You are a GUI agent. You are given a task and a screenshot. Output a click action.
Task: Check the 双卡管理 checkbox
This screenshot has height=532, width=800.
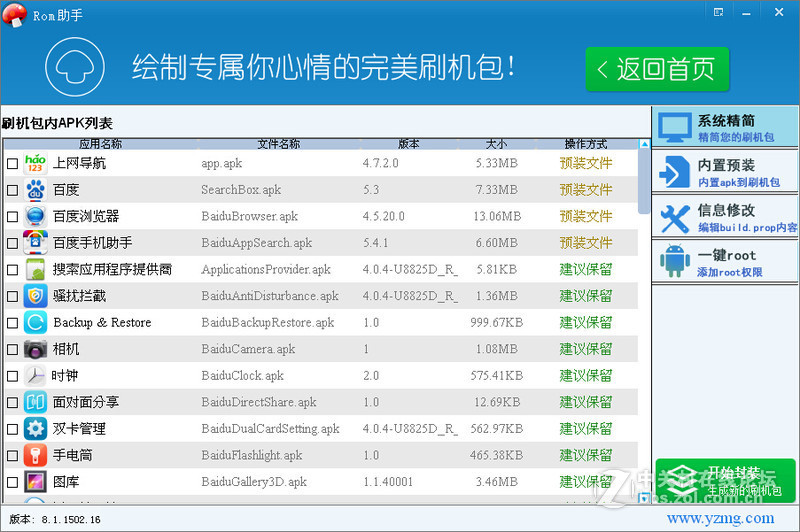[x=12, y=429]
